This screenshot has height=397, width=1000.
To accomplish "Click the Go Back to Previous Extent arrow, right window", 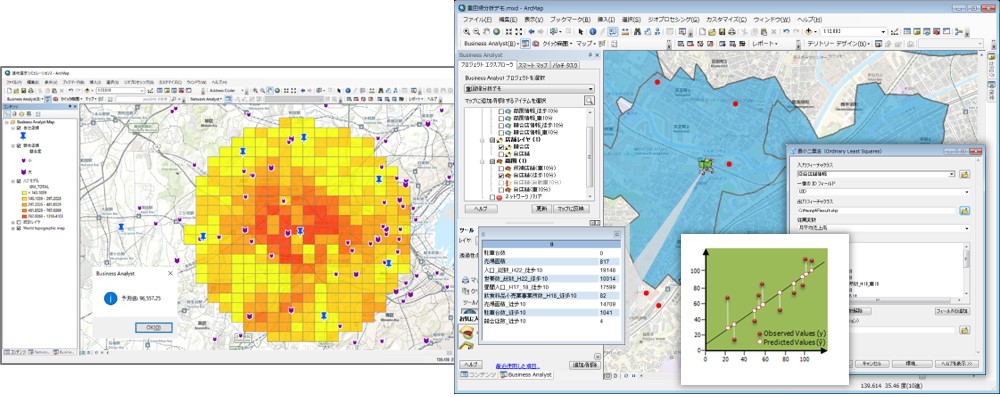I will pos(531,31).
